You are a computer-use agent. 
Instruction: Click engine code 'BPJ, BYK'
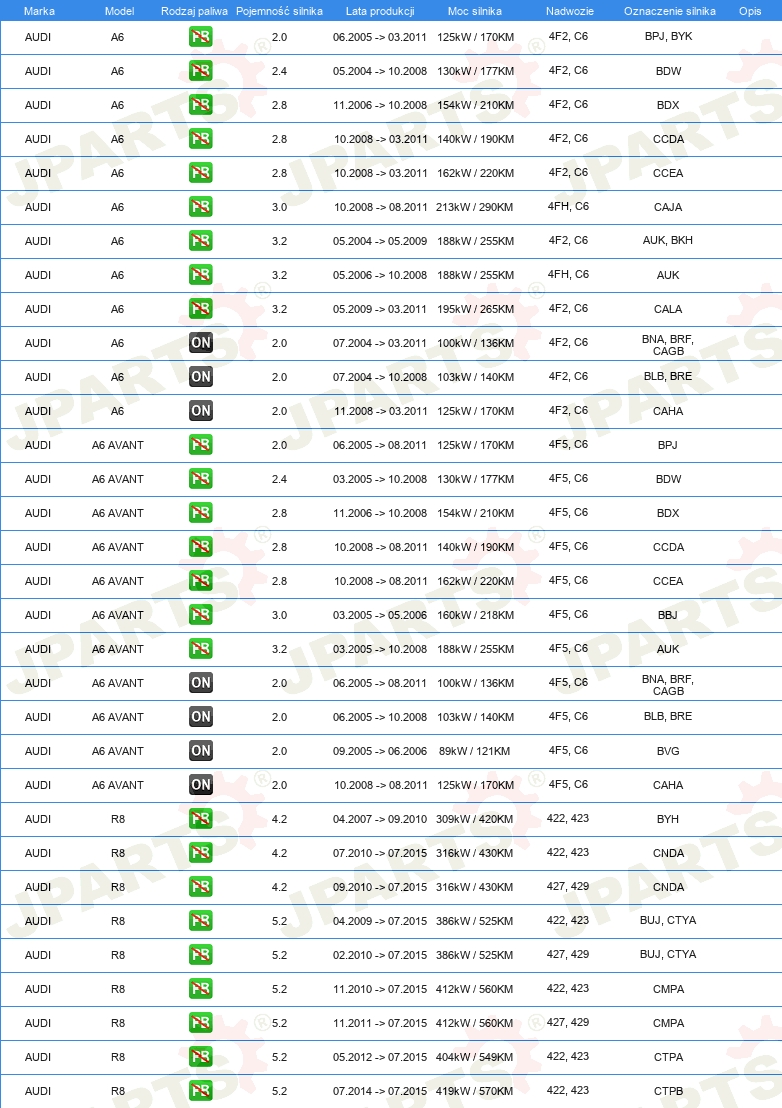pyautogui.click(x=668, y=36)
